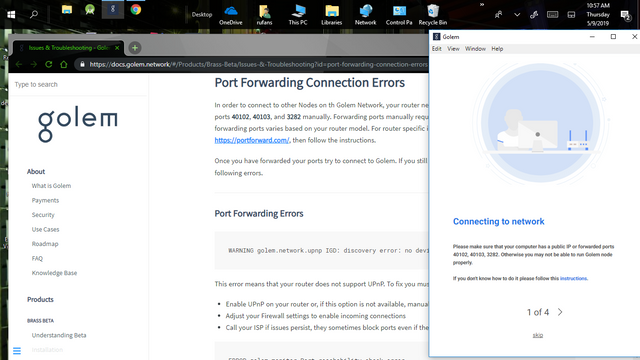
Task: Expand Desktop toolbar overflow chevron
Action: pyautogui.click(x=482, y=4)
